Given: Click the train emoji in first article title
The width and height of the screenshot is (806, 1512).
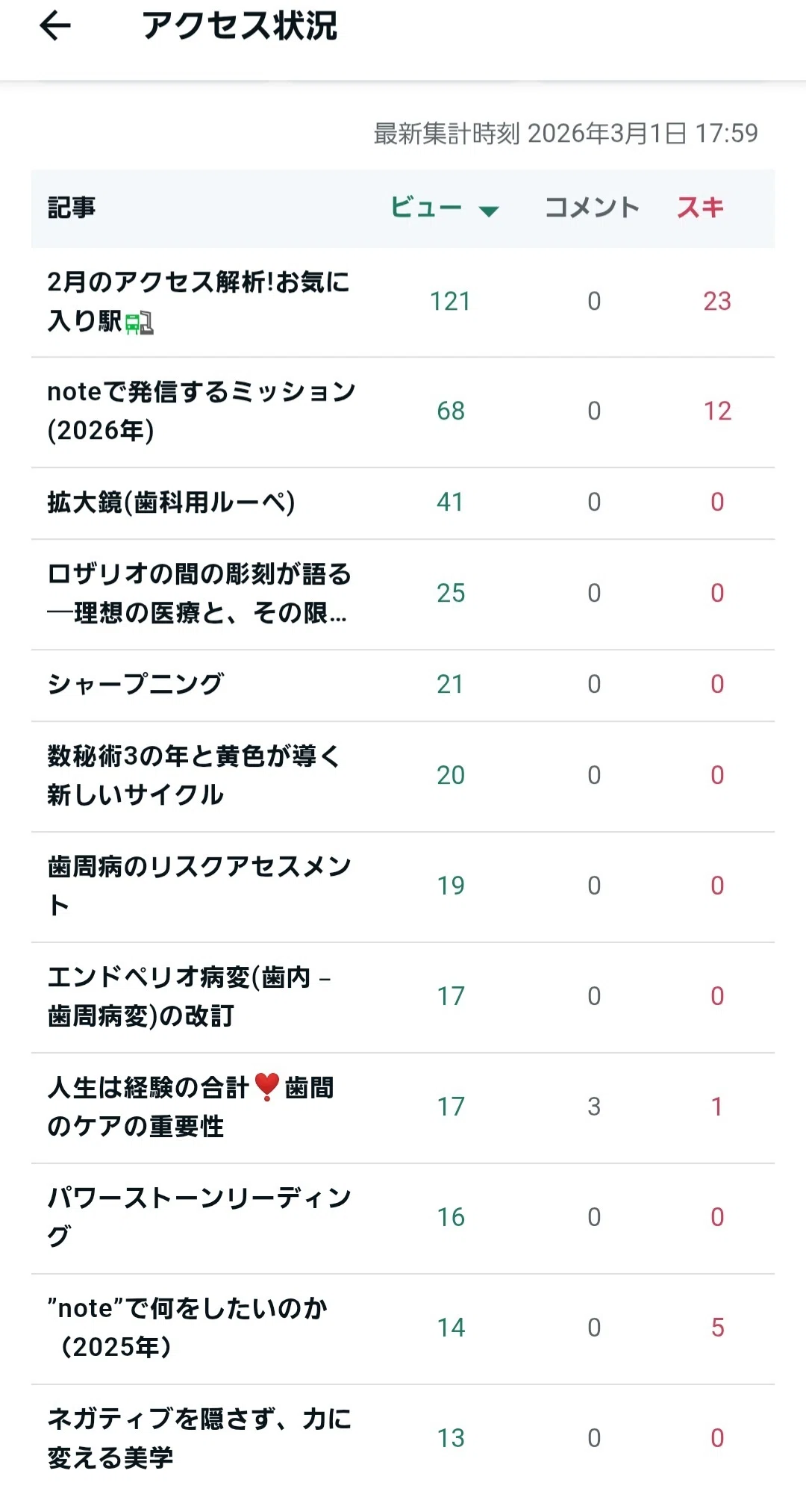Looking at the screenshot, I should 139,323.
